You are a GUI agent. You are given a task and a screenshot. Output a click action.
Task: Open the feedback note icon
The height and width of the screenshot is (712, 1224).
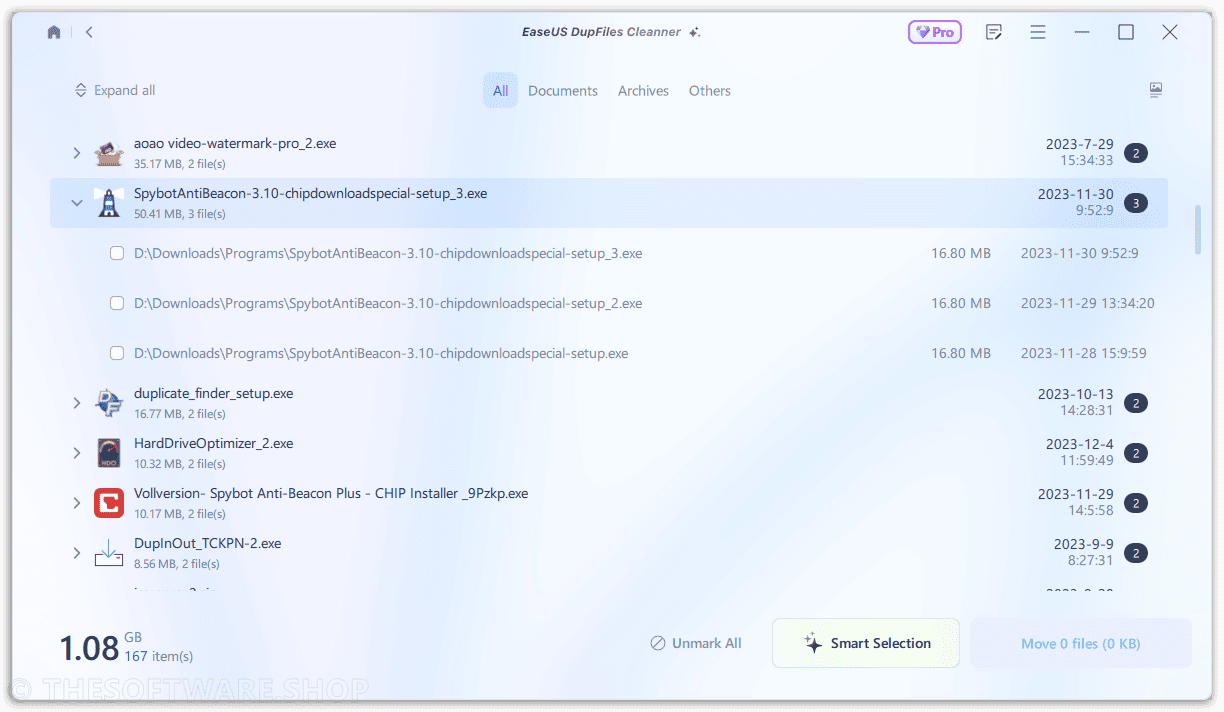pos(994,32)
